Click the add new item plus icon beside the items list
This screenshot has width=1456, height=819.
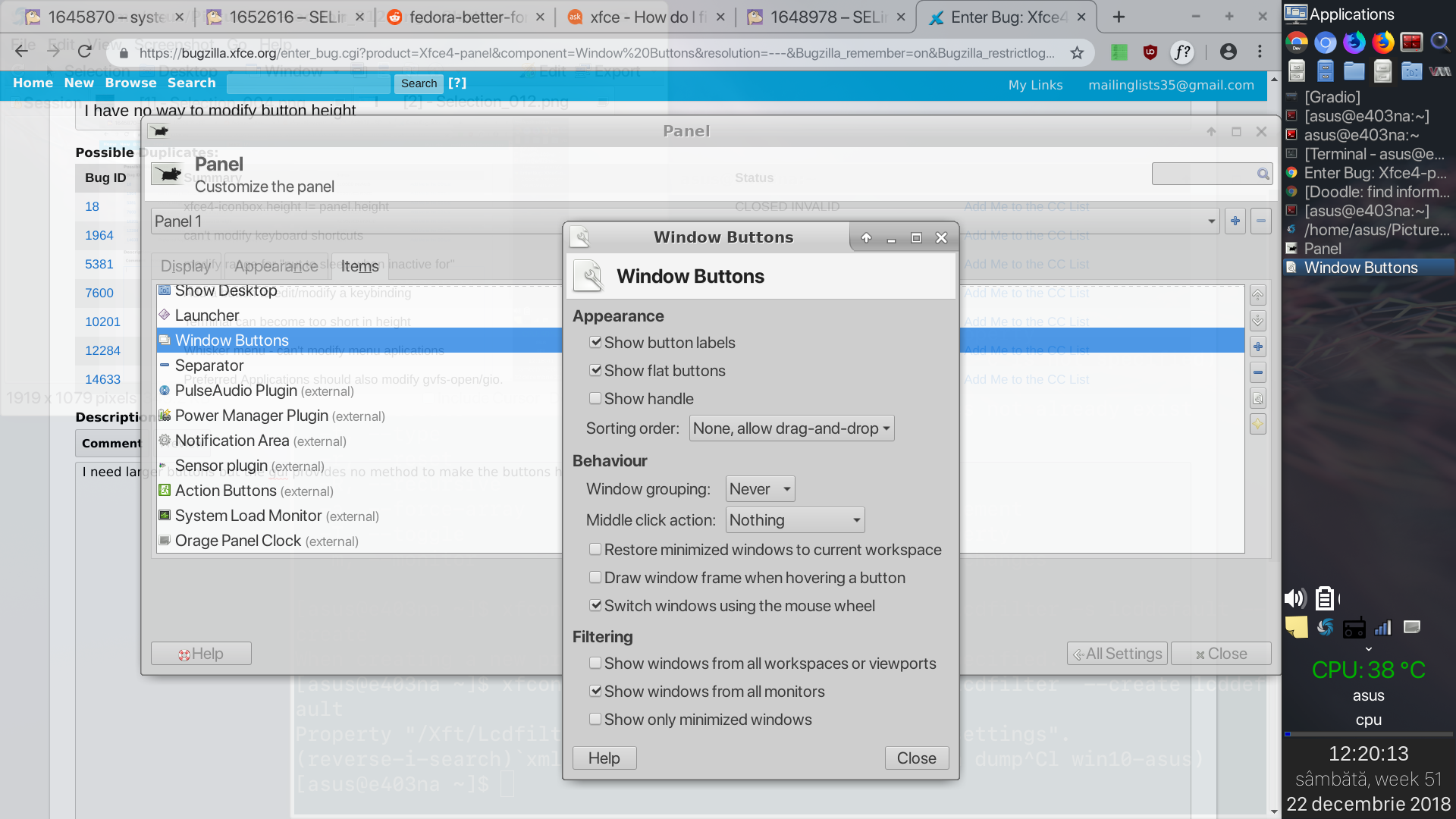1257,347
